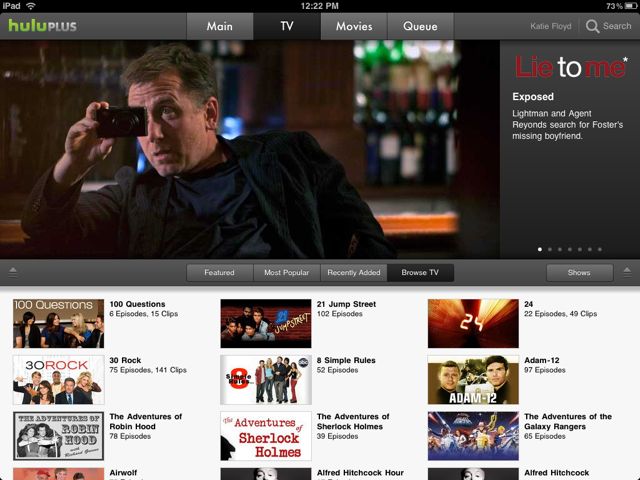This screenshot has width=640, height=480.
Task: Click '102 Episodes' text
Action: 340,314
